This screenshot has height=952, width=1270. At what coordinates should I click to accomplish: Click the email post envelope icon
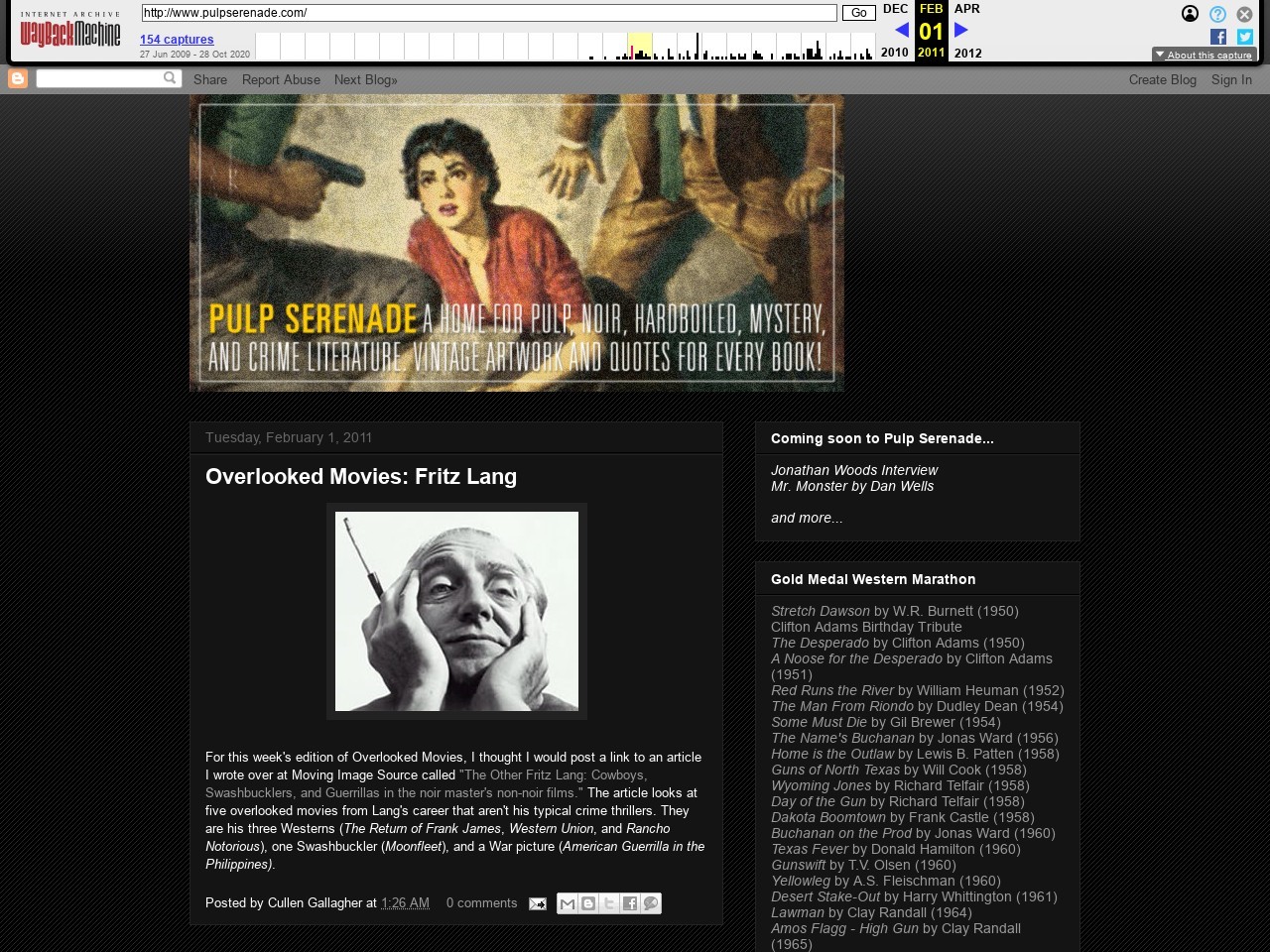click(x=537, y=903)
